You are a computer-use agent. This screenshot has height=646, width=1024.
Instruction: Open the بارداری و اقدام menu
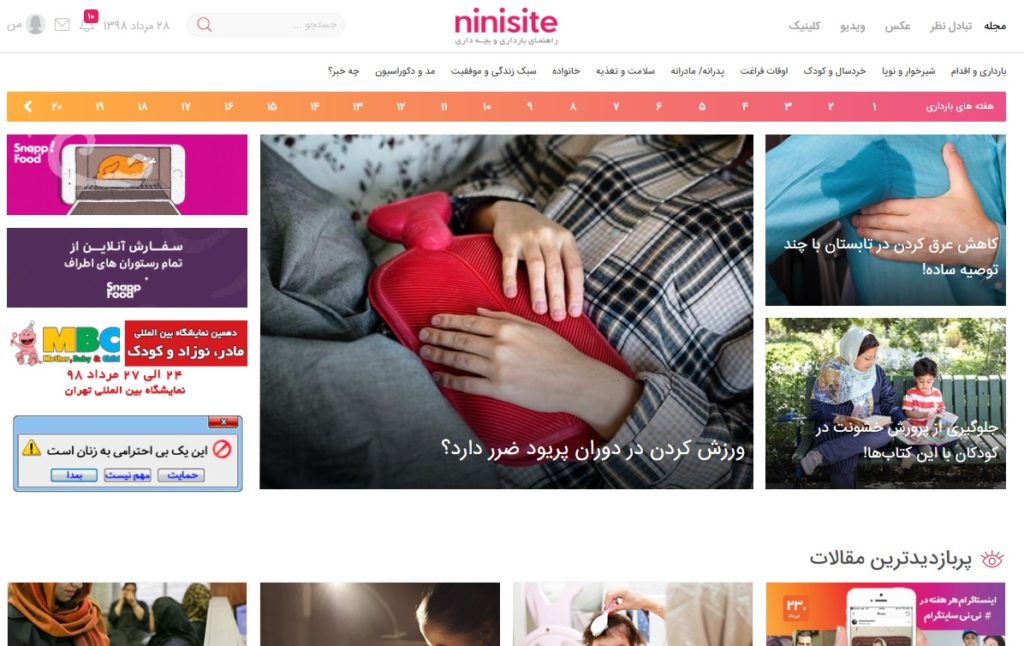[x=978, y=71]
